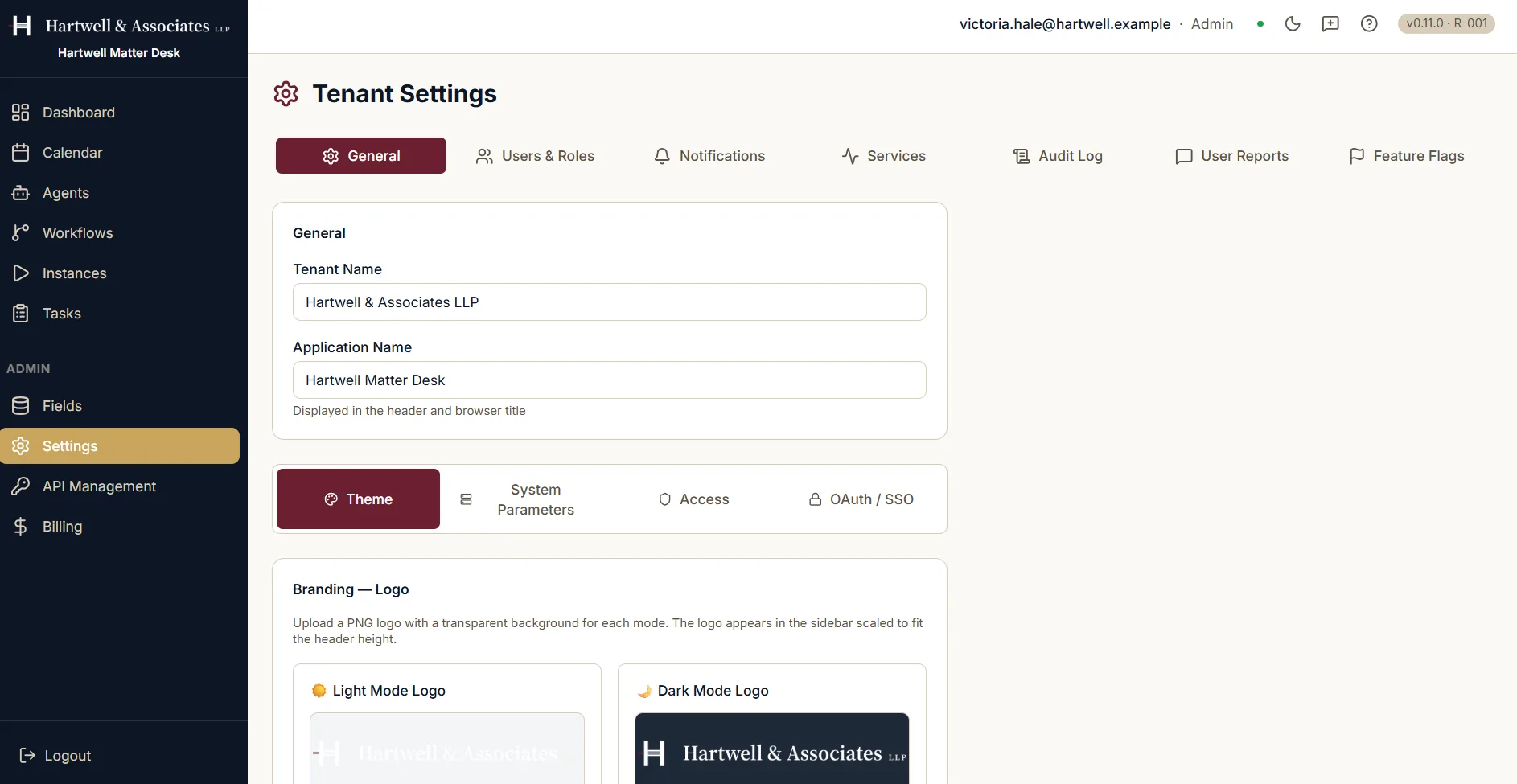Select the OAuth / SSO sub-tab
Image resolution: width=1517 pixels, height=784 pixels.
(x=861, y=499)
